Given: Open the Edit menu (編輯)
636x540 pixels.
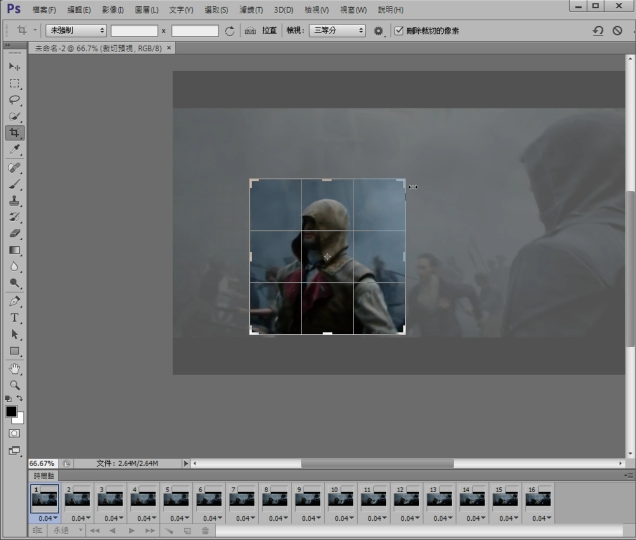Looking at the screenshot, I should 79,10.
